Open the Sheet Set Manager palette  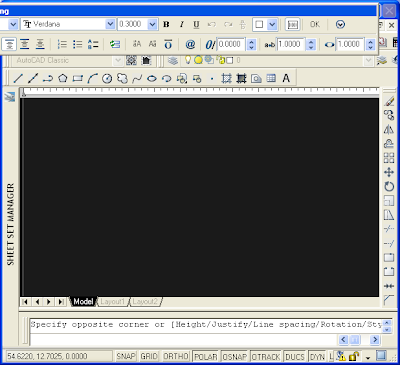point(11,224)
